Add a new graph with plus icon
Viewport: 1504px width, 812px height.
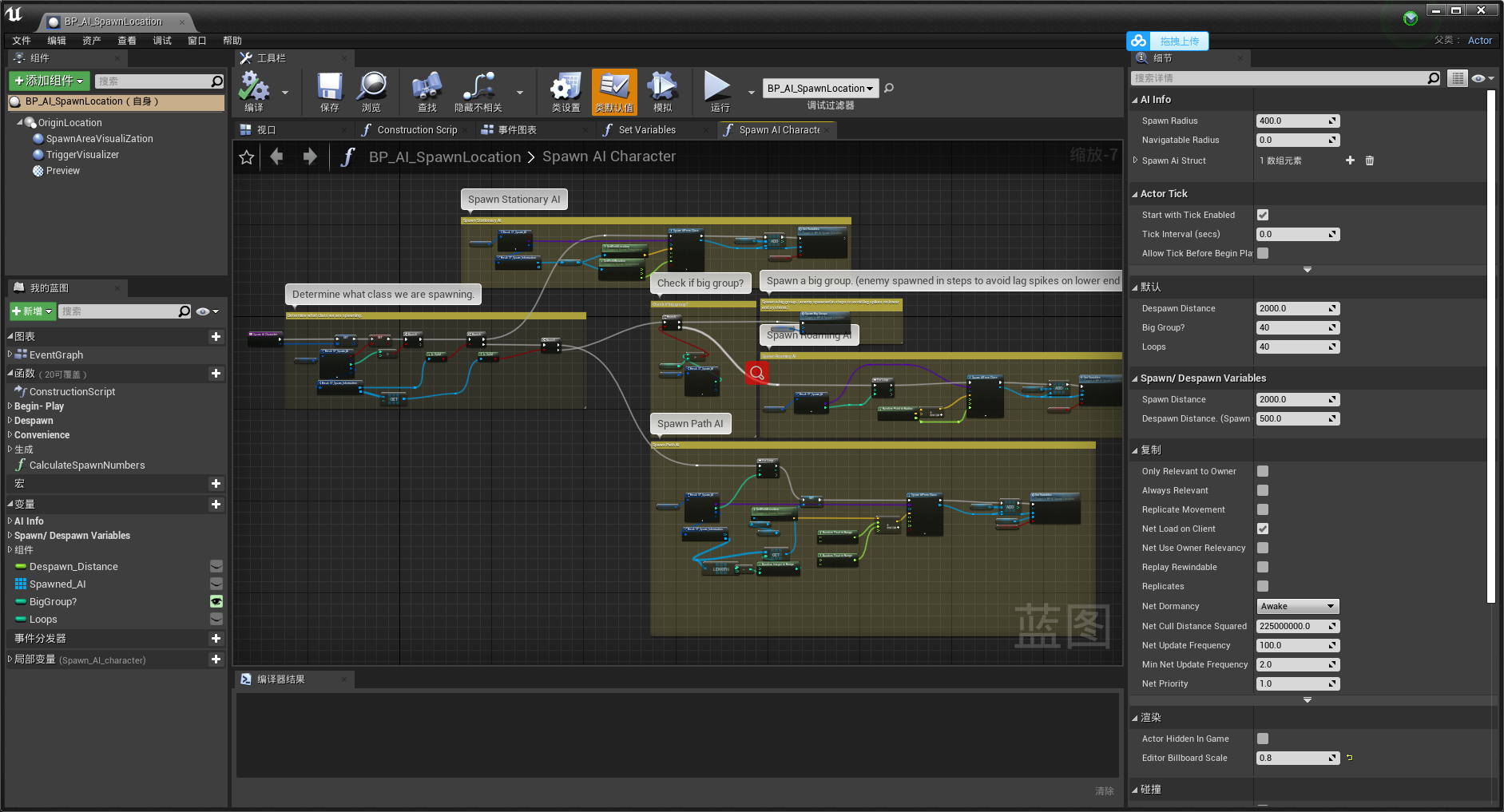pyautogui.click(x=216, y=337)
